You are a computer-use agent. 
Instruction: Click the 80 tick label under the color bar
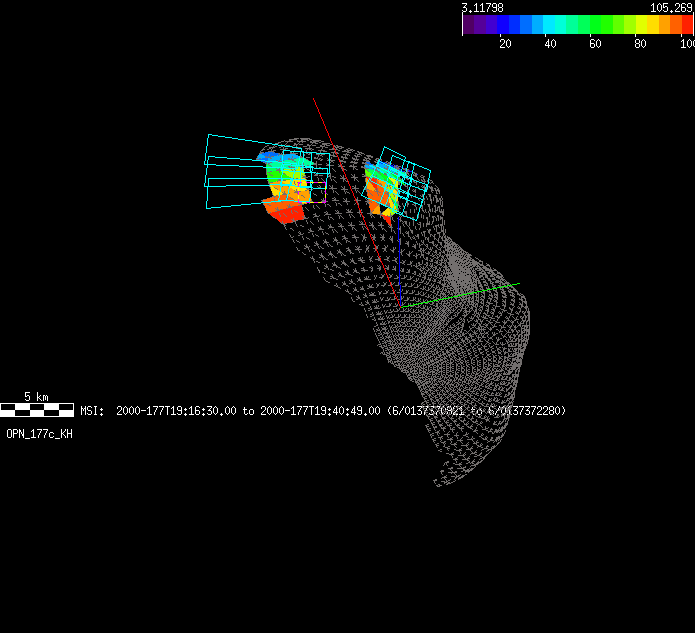(x=640, y=44)
